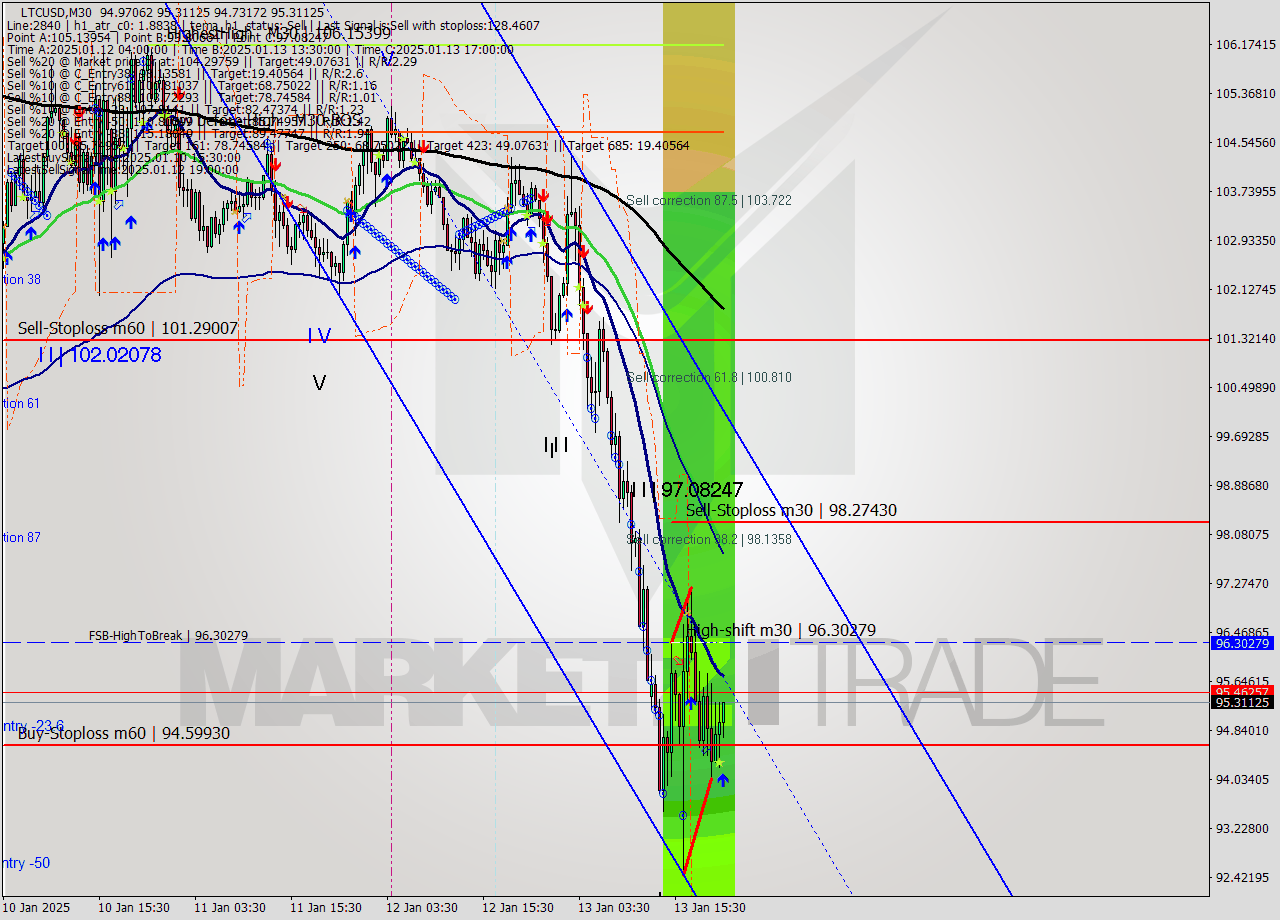Select the 'Sell-Stoploss m60 | 101.29007' label
Viewport: 1280px width, 920px height.
(x=128, y=328)
